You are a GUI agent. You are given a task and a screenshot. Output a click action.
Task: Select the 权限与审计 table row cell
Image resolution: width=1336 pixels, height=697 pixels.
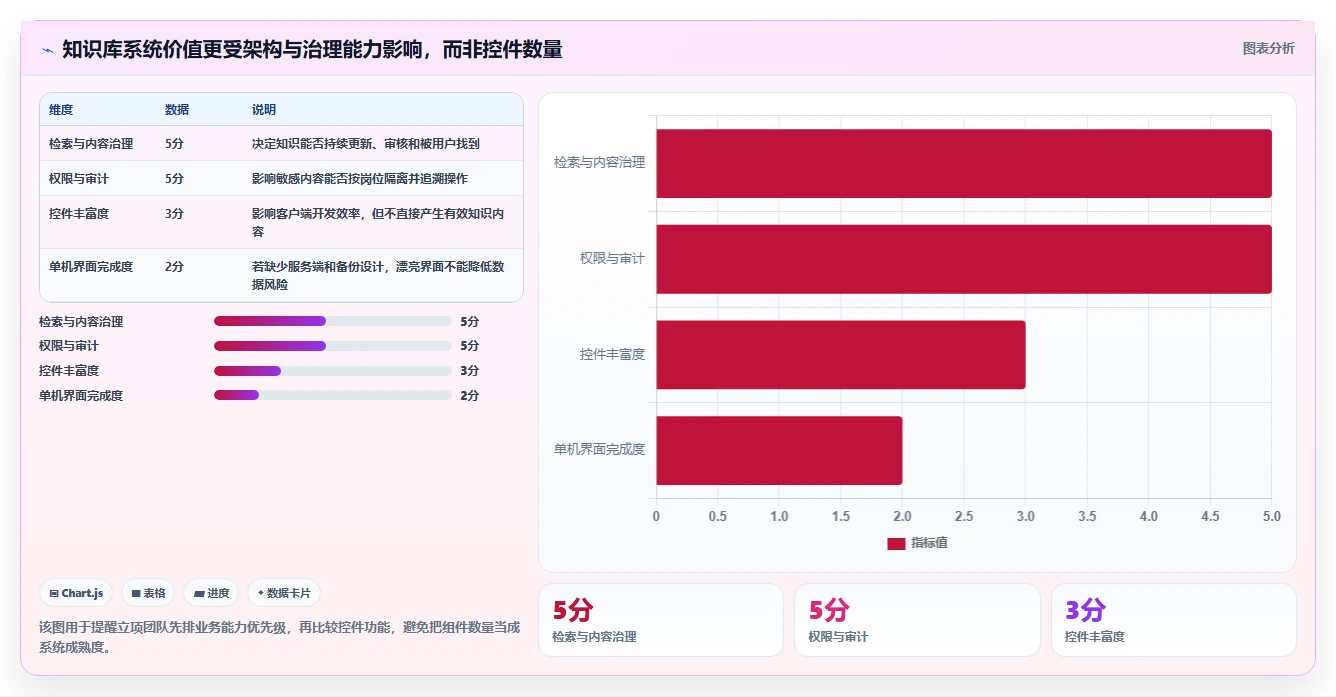(x=79, y=179)
